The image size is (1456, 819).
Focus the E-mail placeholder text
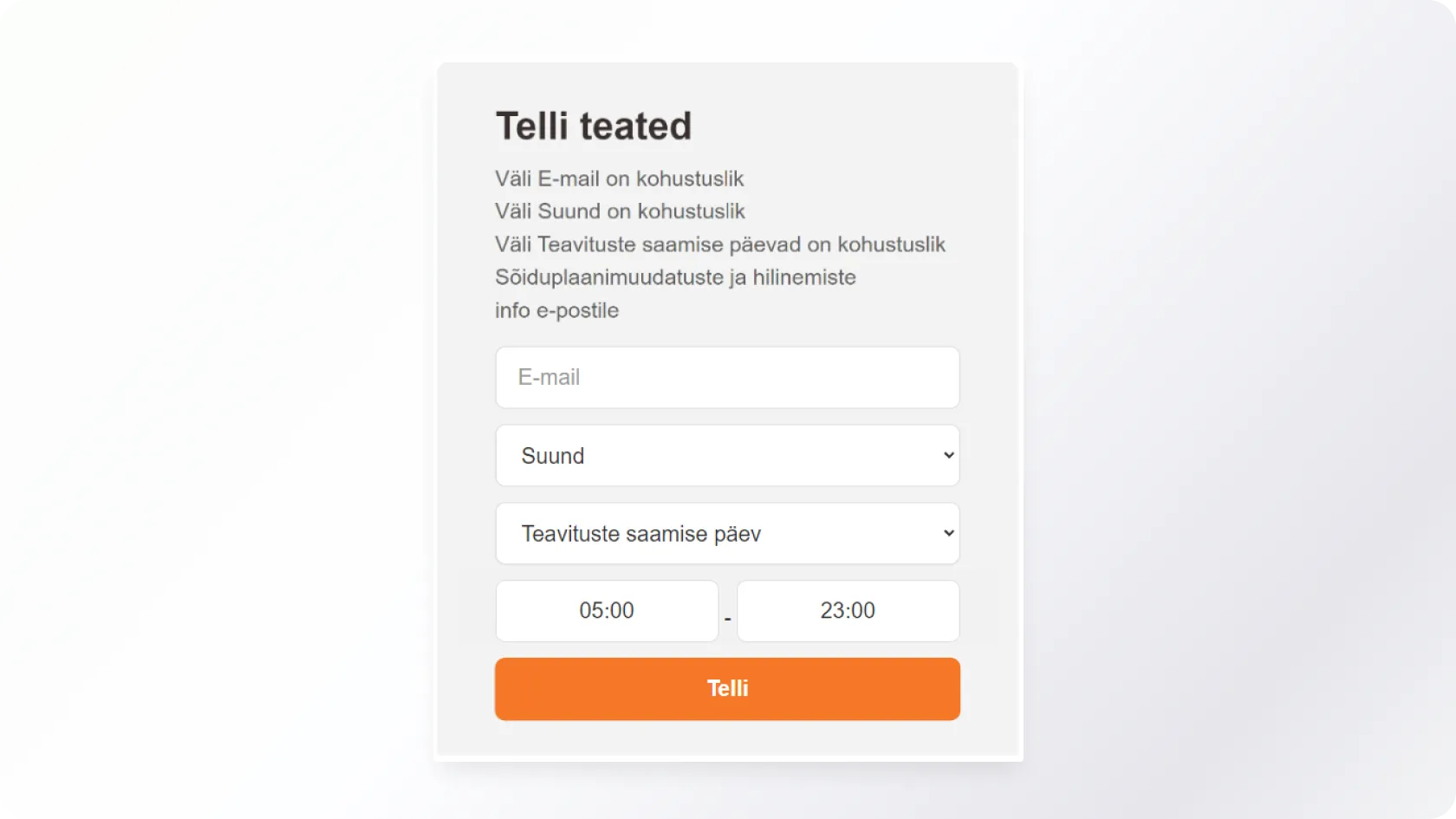tap(549, 378)
